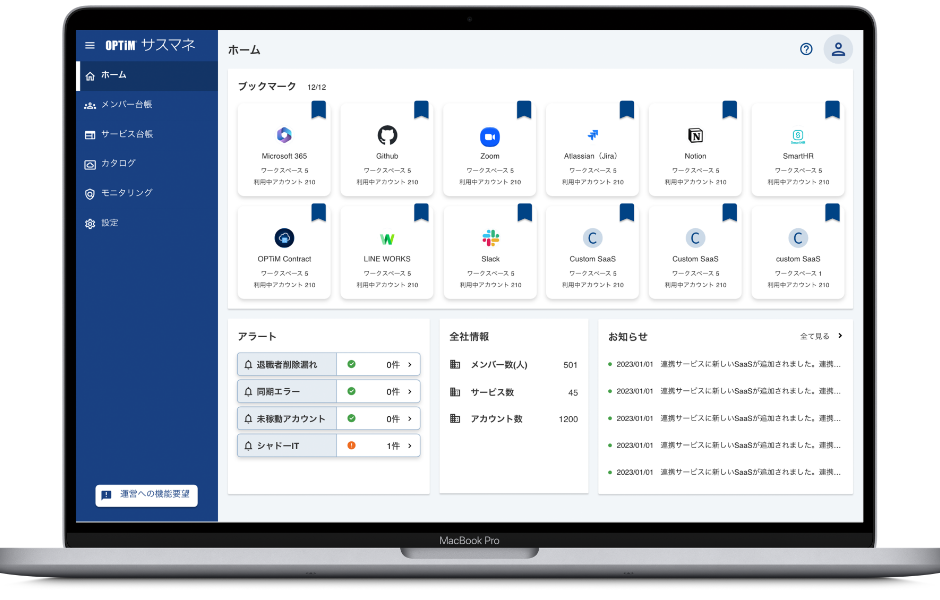This screenshot has width=940, height=600.
Task: Open the account profile icon top right
Action: point(838,48)
